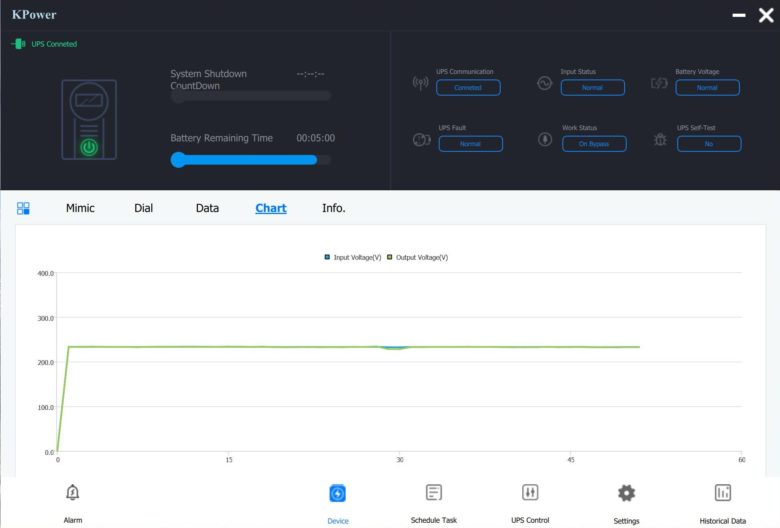Image resolution: width=780 pixels, height=528 pixels.
Task: Toggle Input Voltage(V) legend series
Action: [353, 257]
